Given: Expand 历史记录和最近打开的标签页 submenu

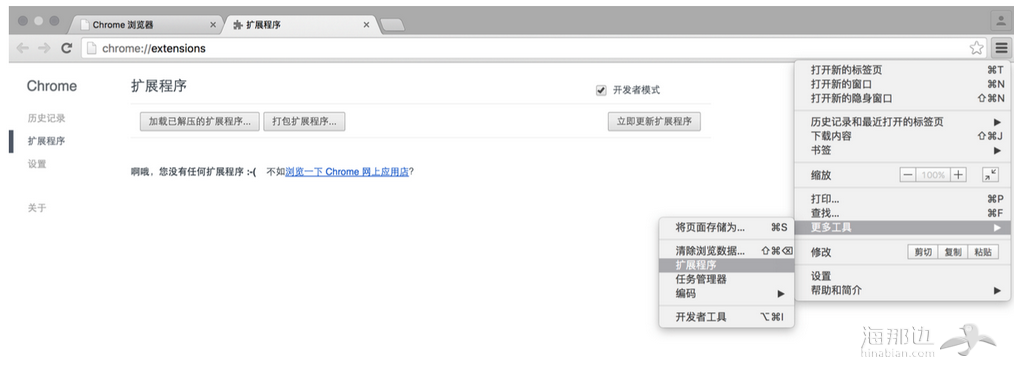Looking at the screenshot, I should (903, 122).
